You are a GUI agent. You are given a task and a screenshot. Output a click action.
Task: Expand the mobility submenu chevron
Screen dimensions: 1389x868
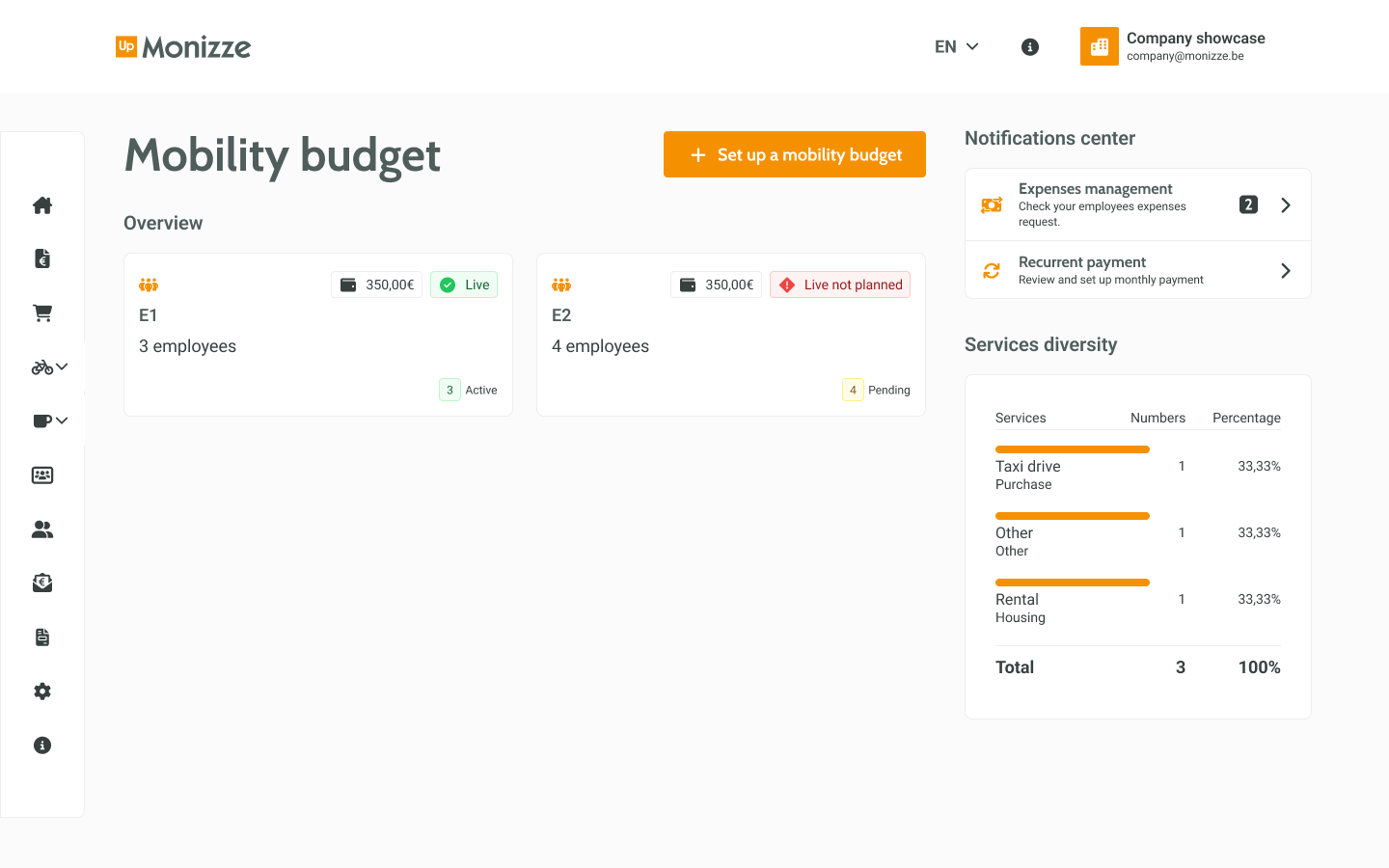tap(60, 366)
